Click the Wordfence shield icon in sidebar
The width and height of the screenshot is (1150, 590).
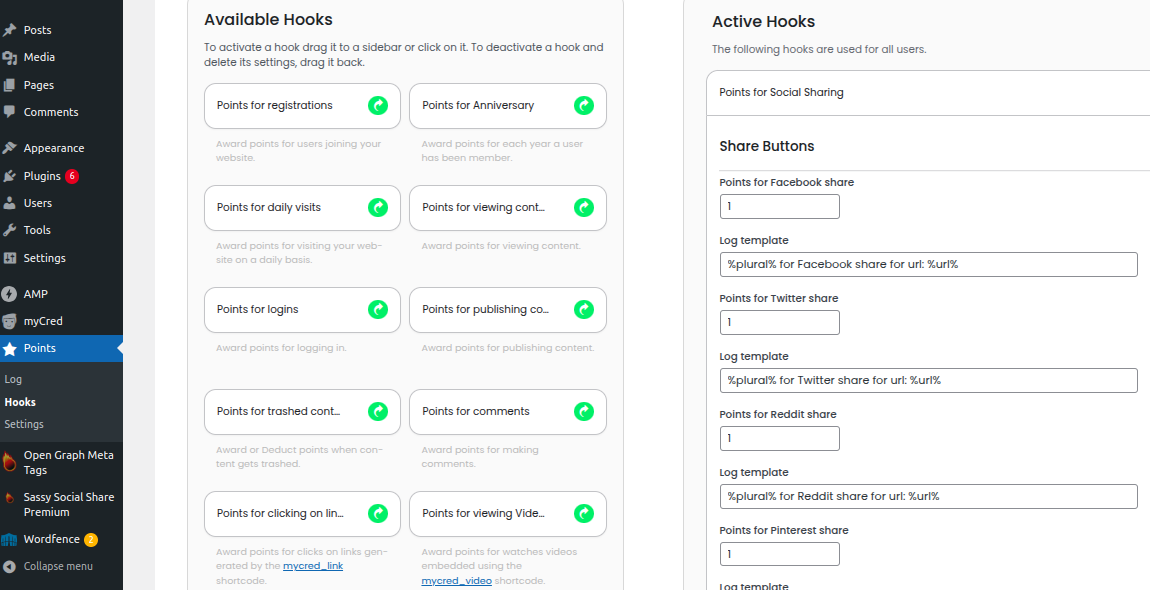pos(10,540)
